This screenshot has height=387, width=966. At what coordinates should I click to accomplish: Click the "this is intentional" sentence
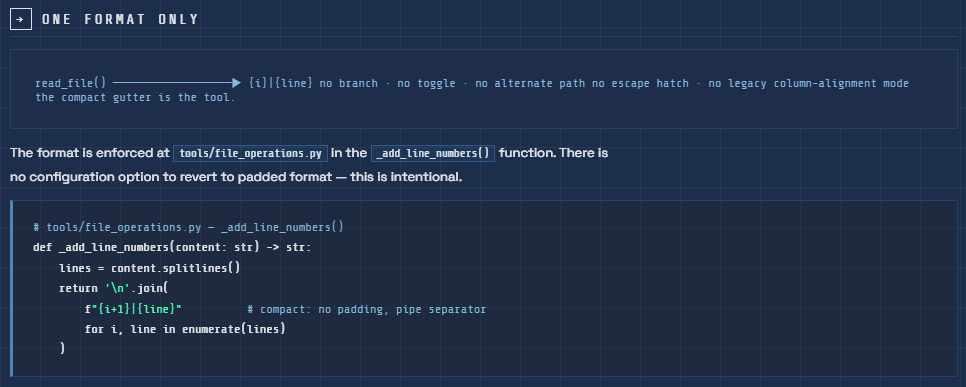pyautogui.click(x=406, y=177)
